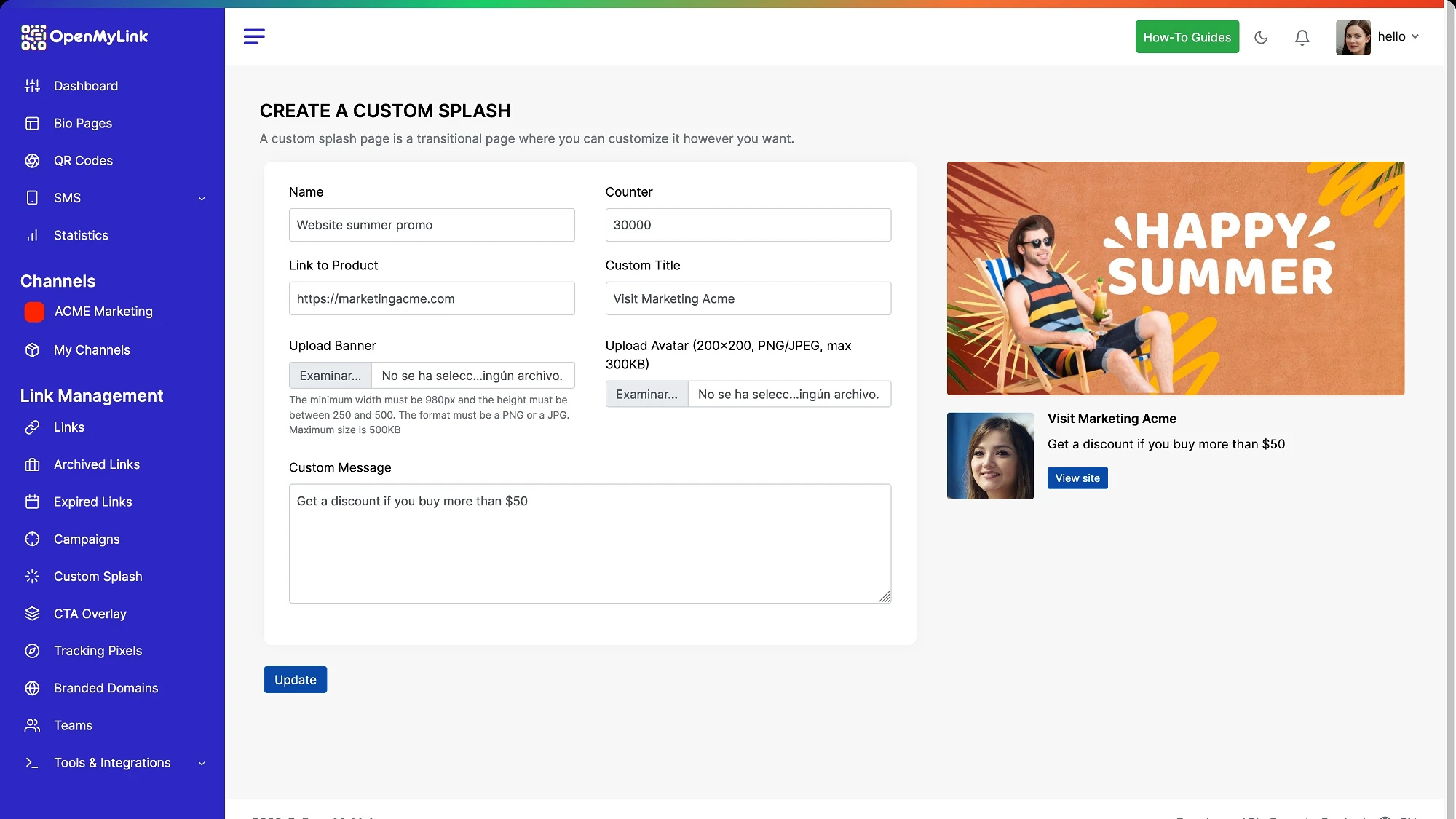This screenshot has width=1456, height=819.
Task: Open the hello user dropdown
Action: tap(1398, 36)
